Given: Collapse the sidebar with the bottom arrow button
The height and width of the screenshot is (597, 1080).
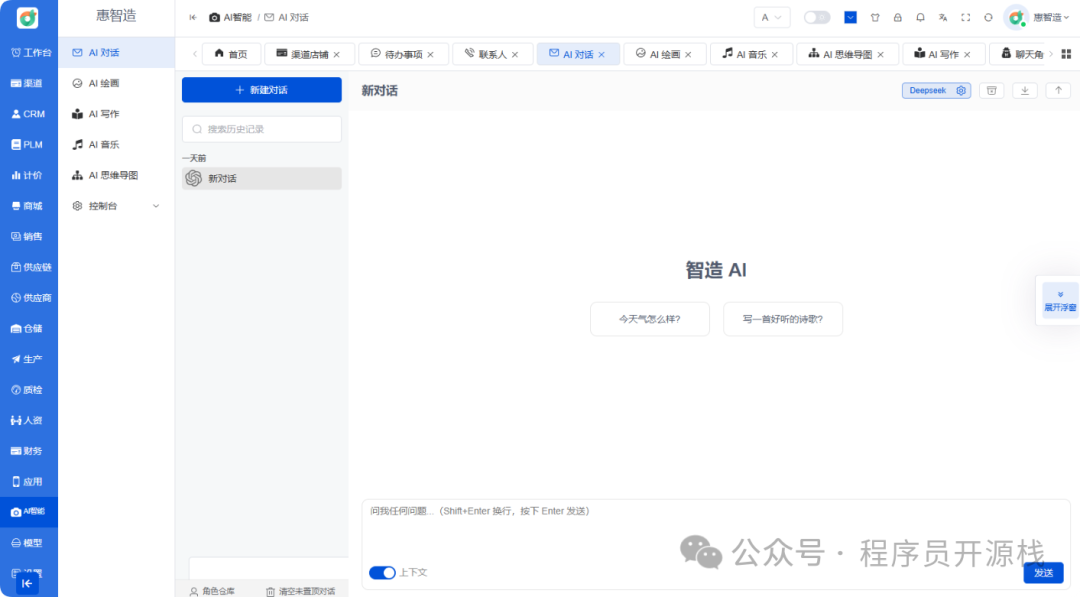Looking at the screenshot, I should [27, 582].
